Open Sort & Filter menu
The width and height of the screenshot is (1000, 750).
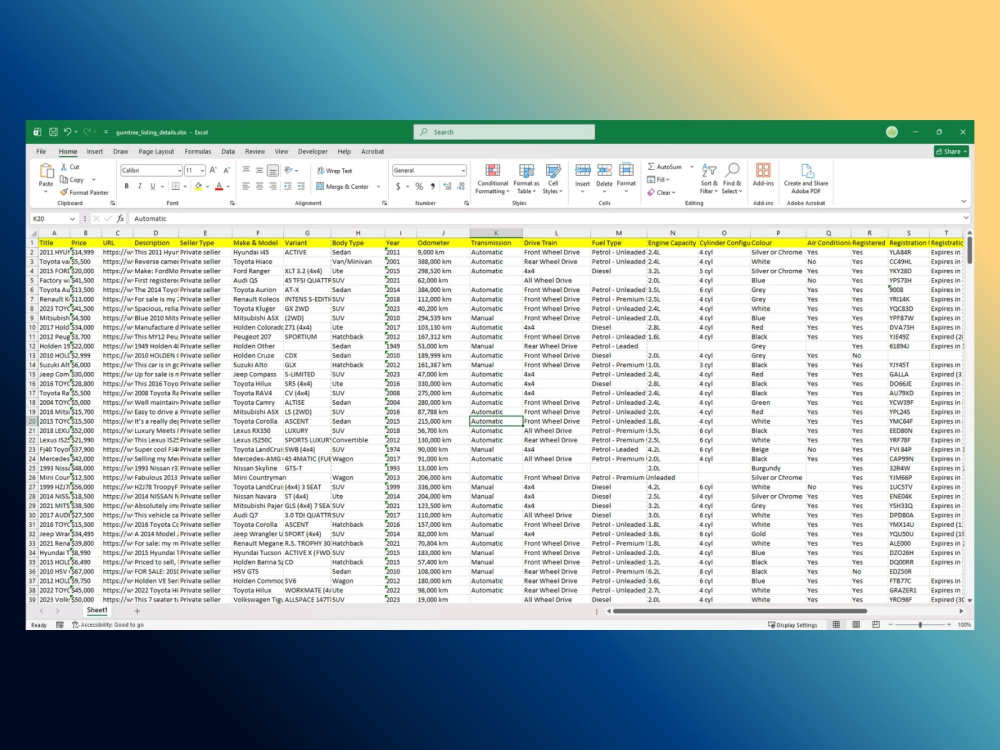(709, 179)
